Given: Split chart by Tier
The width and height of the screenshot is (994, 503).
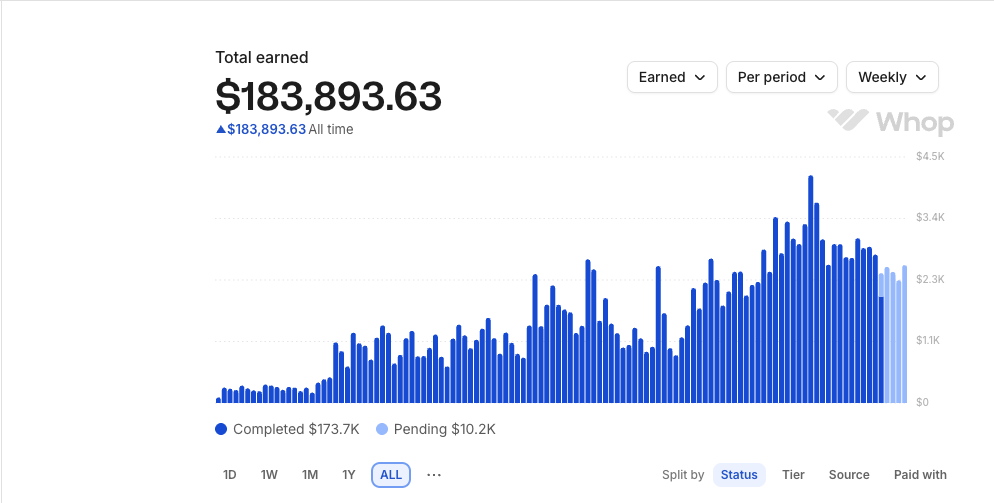Looking at the screenshot, I should click(793, 474).
